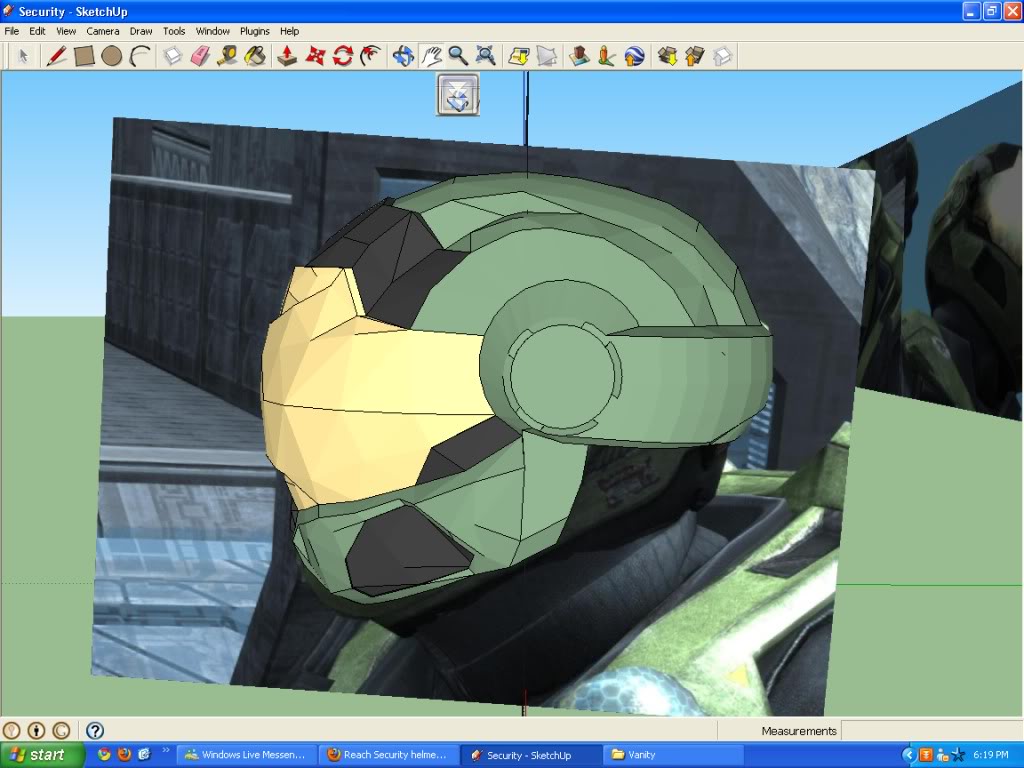Select the Arc tool
The width and height of the screenshot is (1024, 768).
[x=139, y=56]
